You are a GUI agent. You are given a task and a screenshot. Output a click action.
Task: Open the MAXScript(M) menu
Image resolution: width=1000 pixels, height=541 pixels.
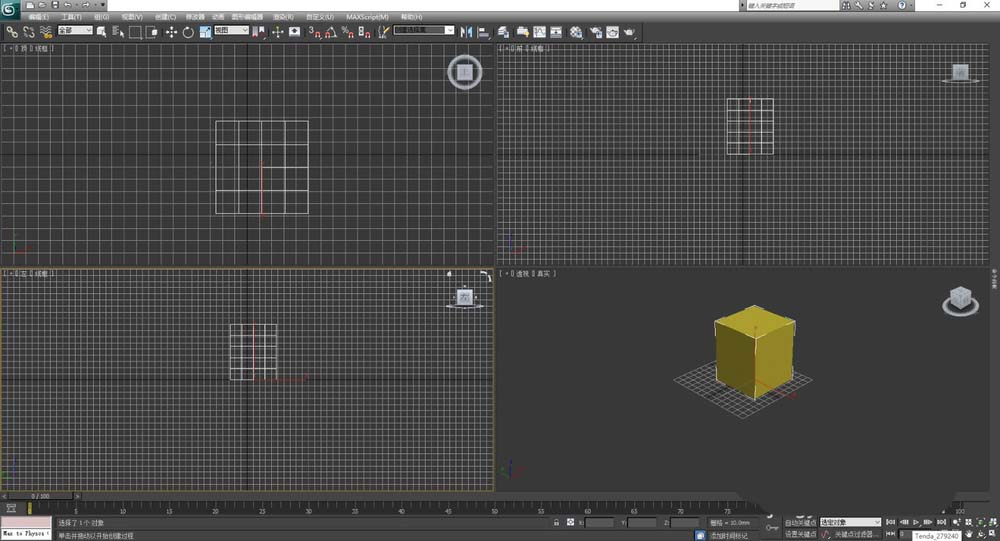click(x=369, y=17)
